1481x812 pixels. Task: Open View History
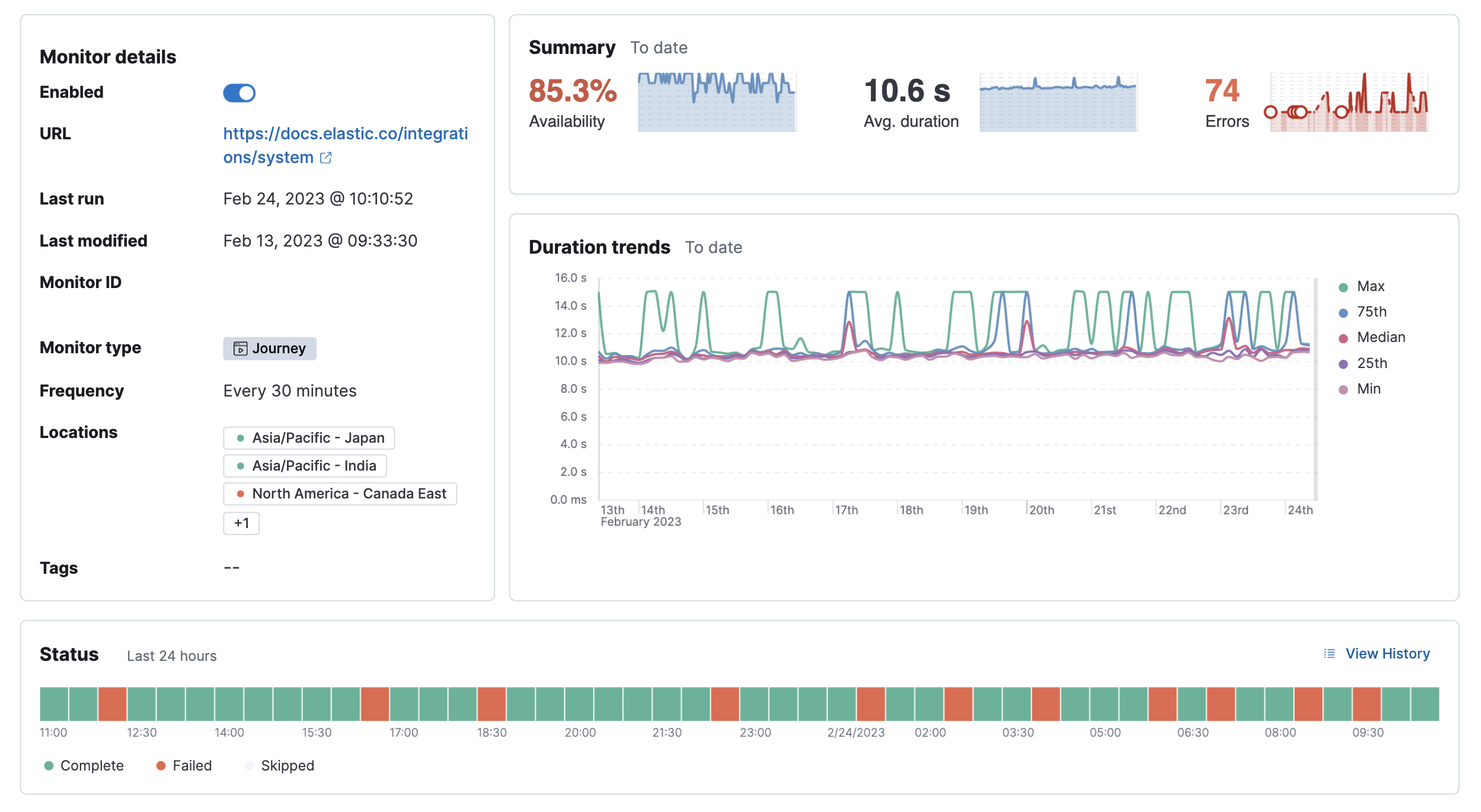[1387, 653]
